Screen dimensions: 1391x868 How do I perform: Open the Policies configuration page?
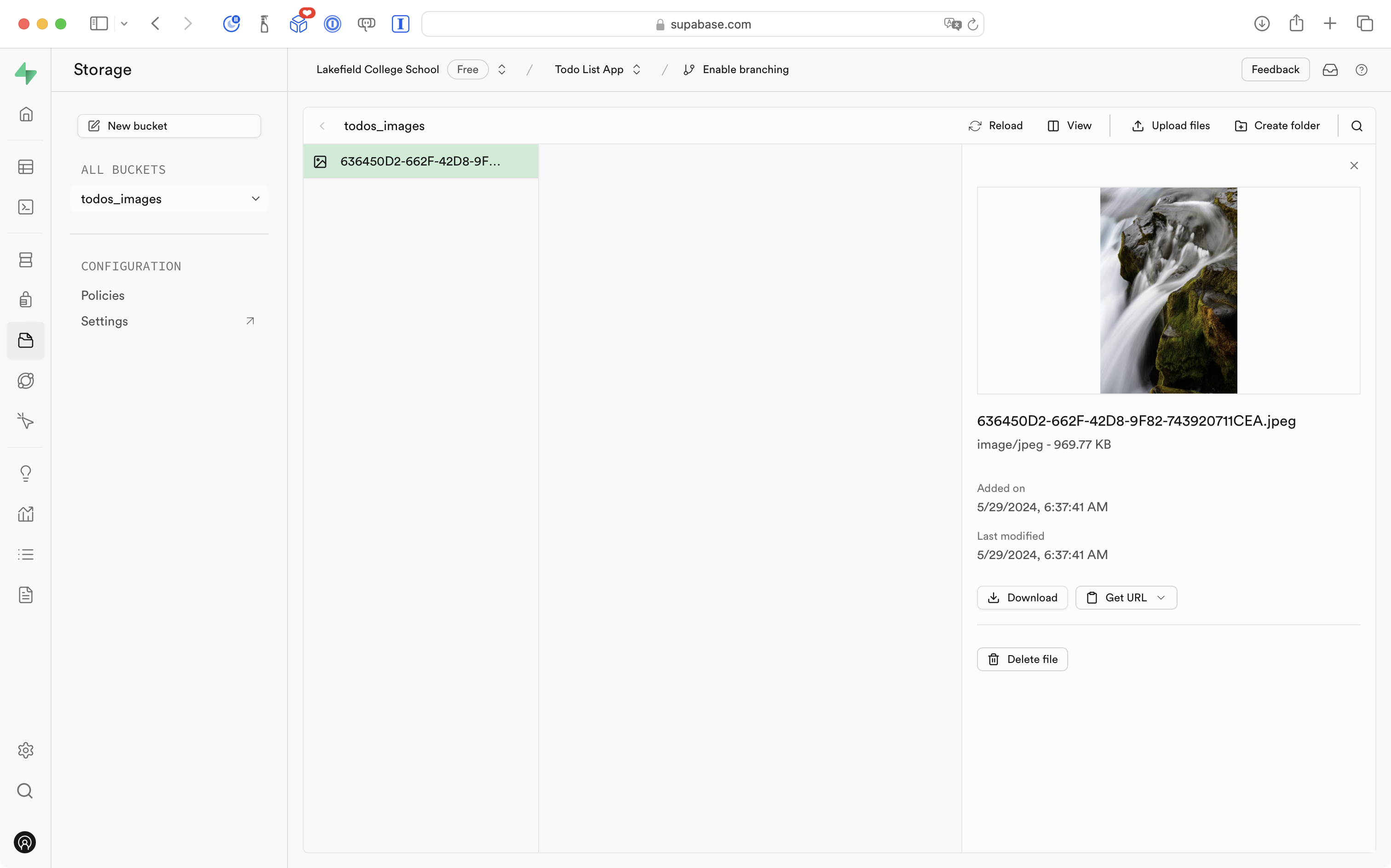click(103, 295)
